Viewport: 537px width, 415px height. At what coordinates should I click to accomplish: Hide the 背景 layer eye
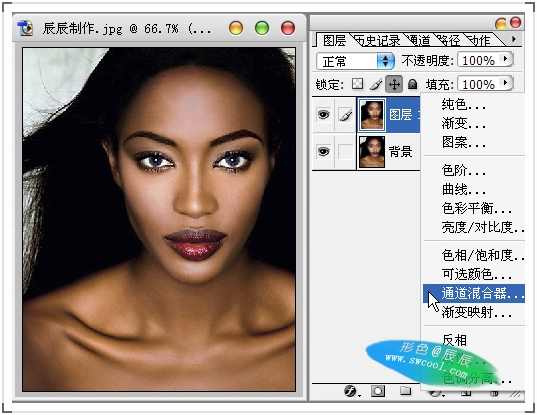click(x=323, y=151)
